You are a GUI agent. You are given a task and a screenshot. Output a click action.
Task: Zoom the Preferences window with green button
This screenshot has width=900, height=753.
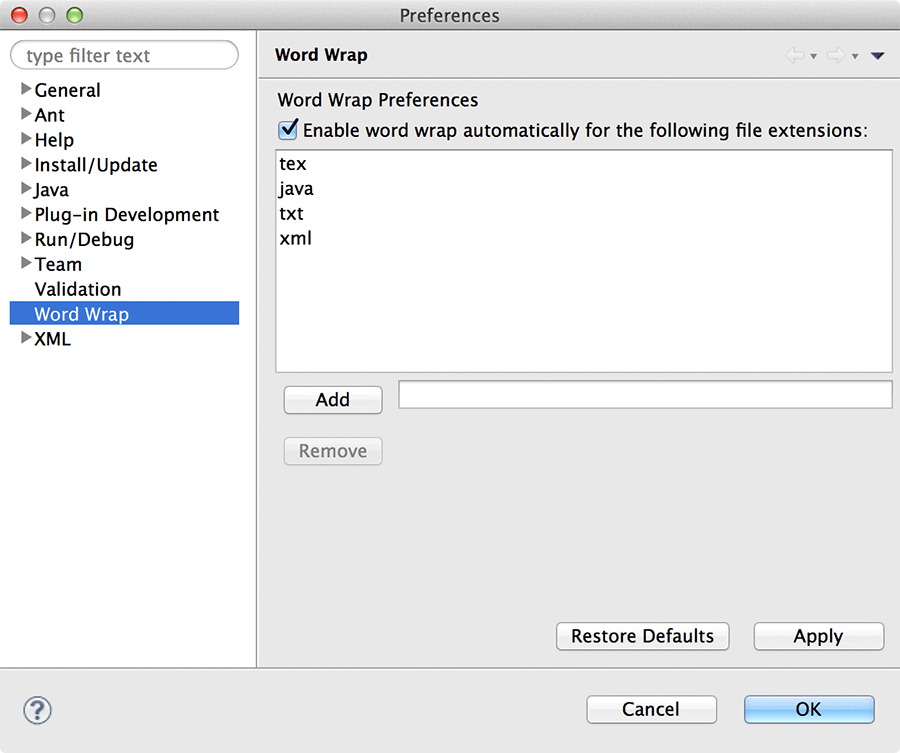point(75,15)
